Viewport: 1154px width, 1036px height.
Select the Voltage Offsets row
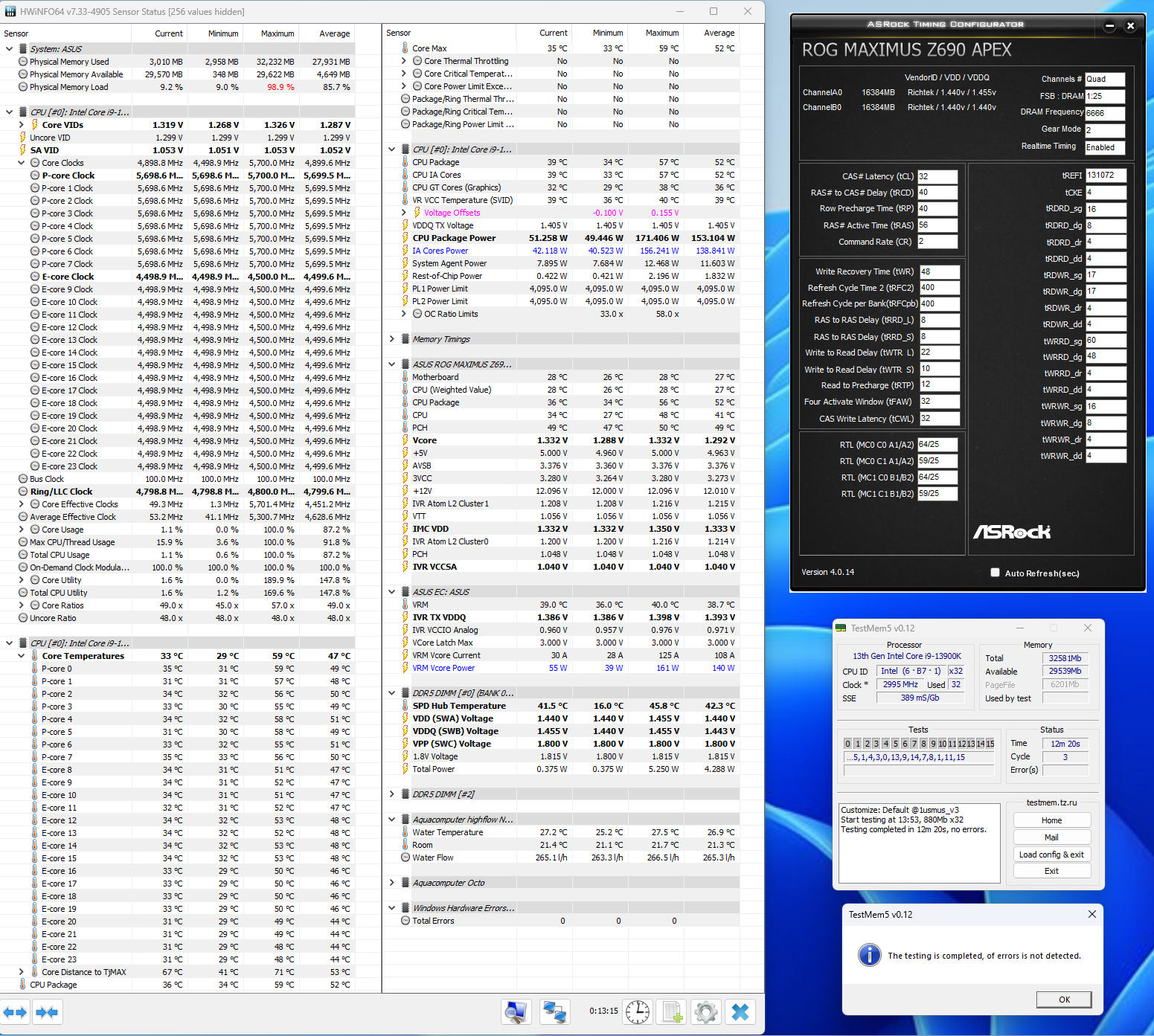click(562, 213)
